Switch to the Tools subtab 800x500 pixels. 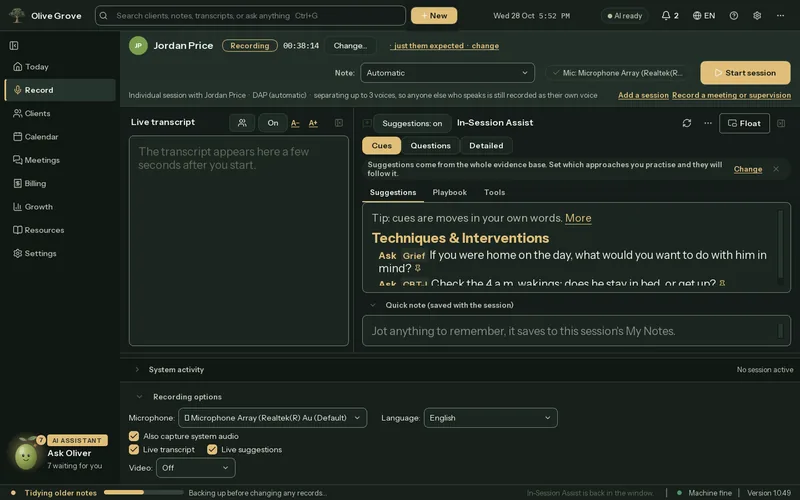(494, 192)
